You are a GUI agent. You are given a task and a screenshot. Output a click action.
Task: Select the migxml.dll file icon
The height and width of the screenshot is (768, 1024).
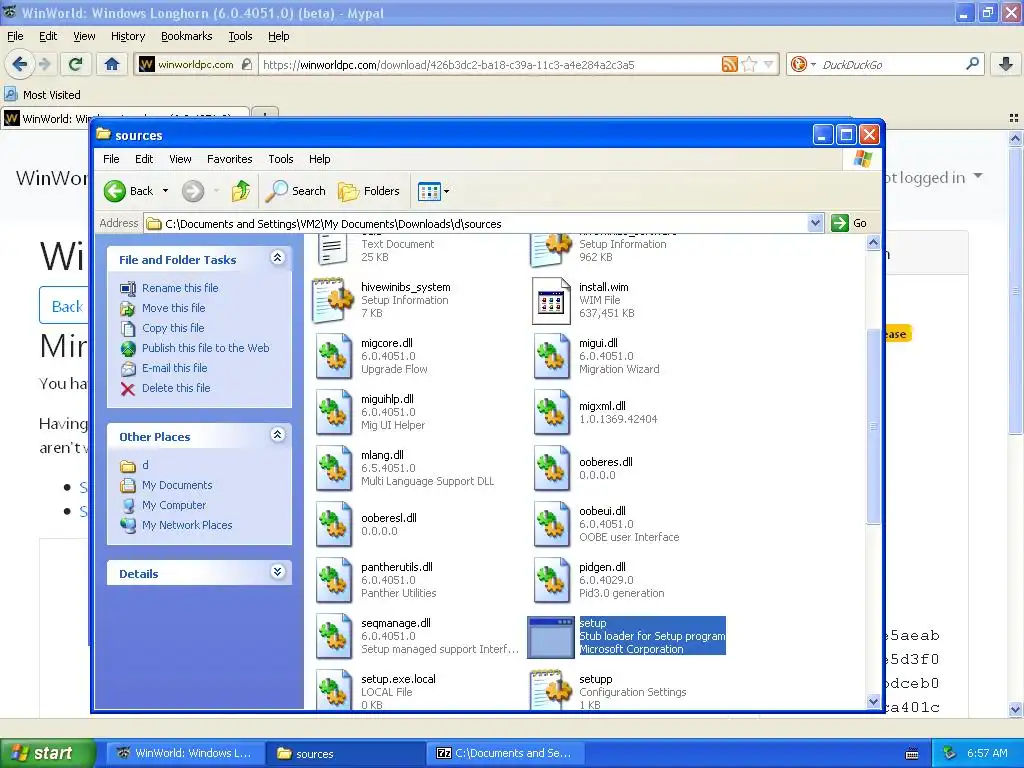[551, 412]
